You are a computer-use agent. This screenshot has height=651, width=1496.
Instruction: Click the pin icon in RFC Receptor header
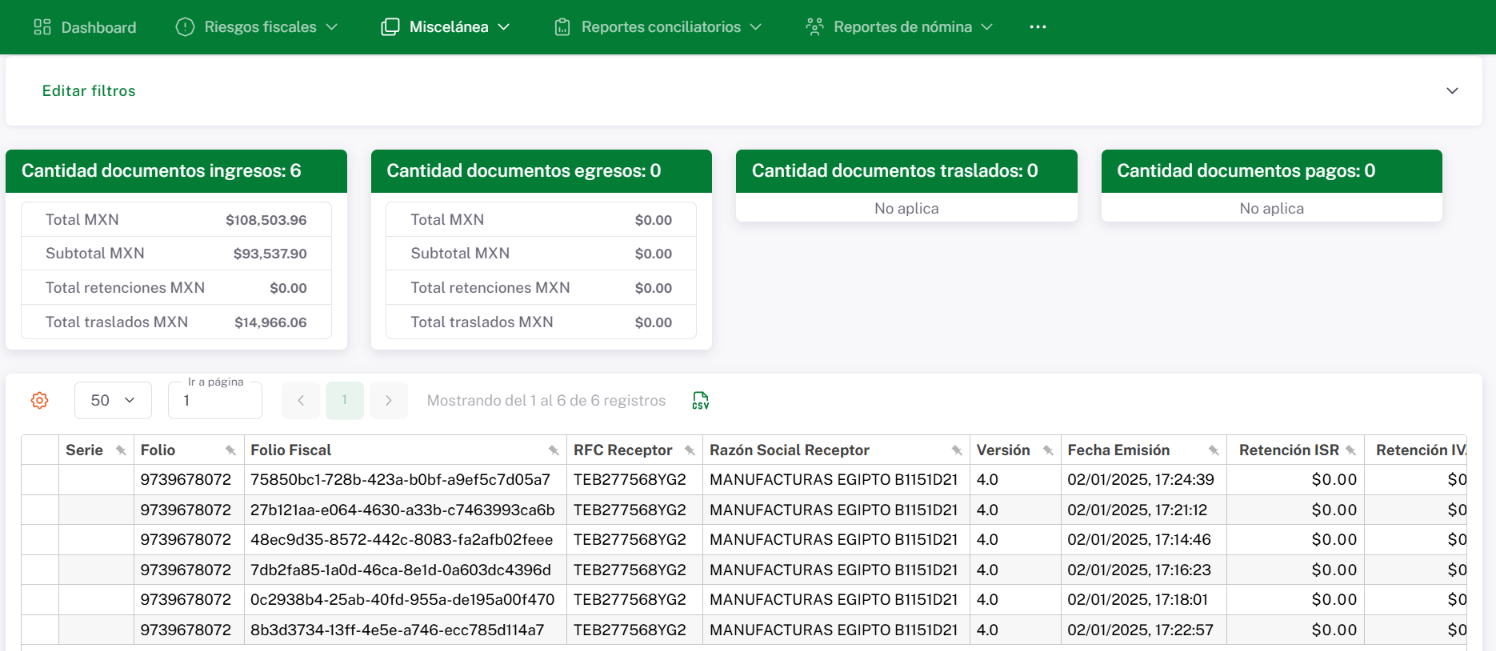690,451
